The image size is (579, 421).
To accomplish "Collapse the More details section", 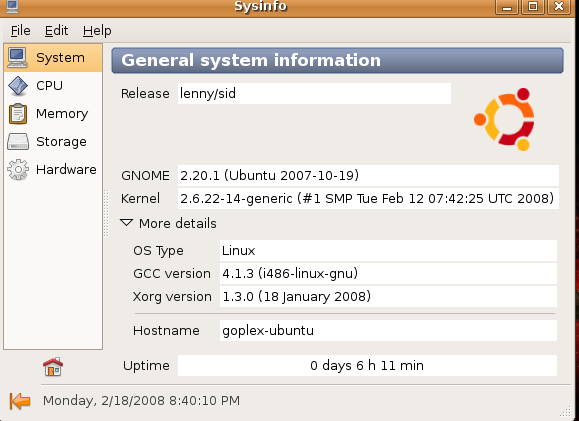I will [126, 223].
